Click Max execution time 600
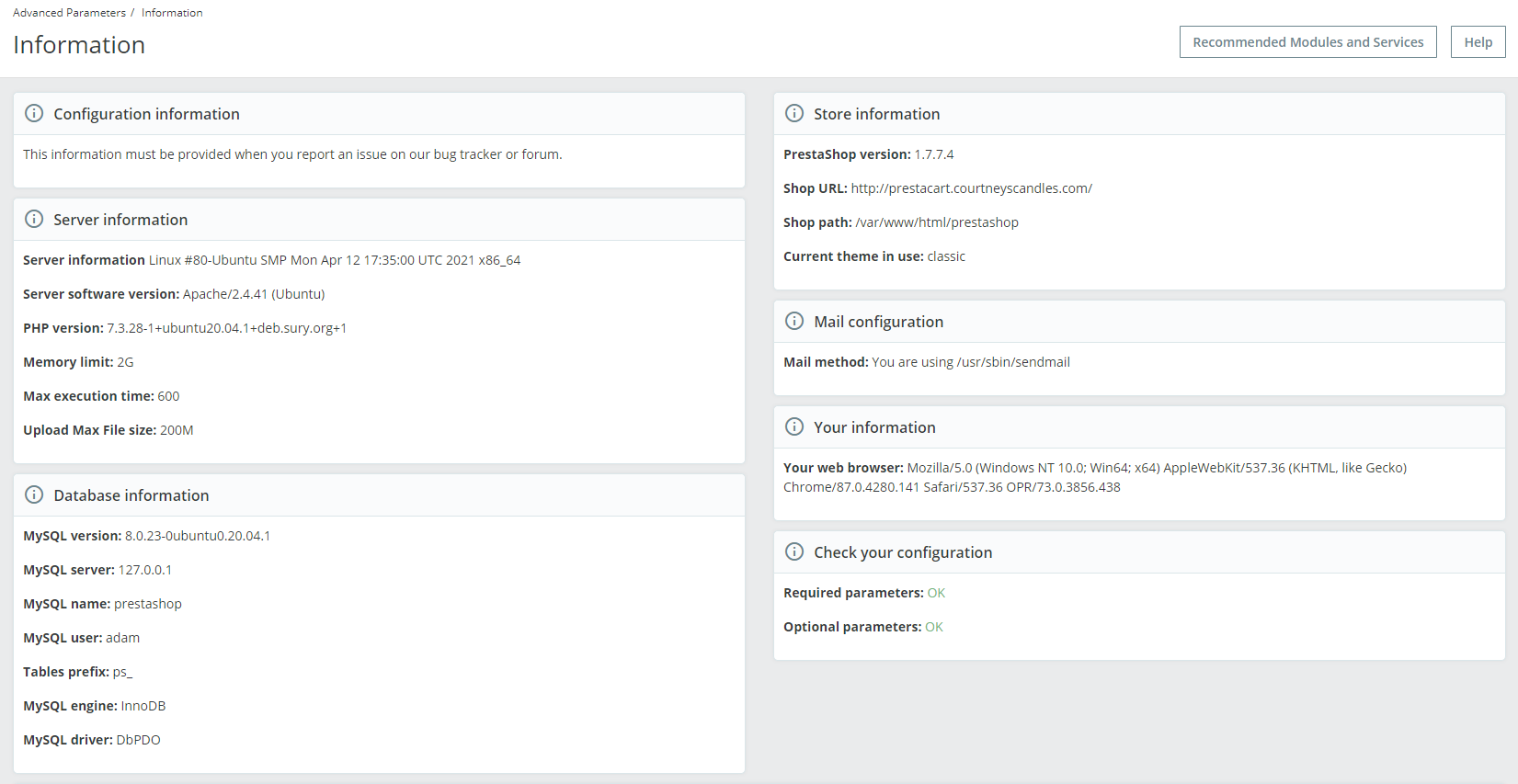1518x784 pixels. click(x=168, y=396)
